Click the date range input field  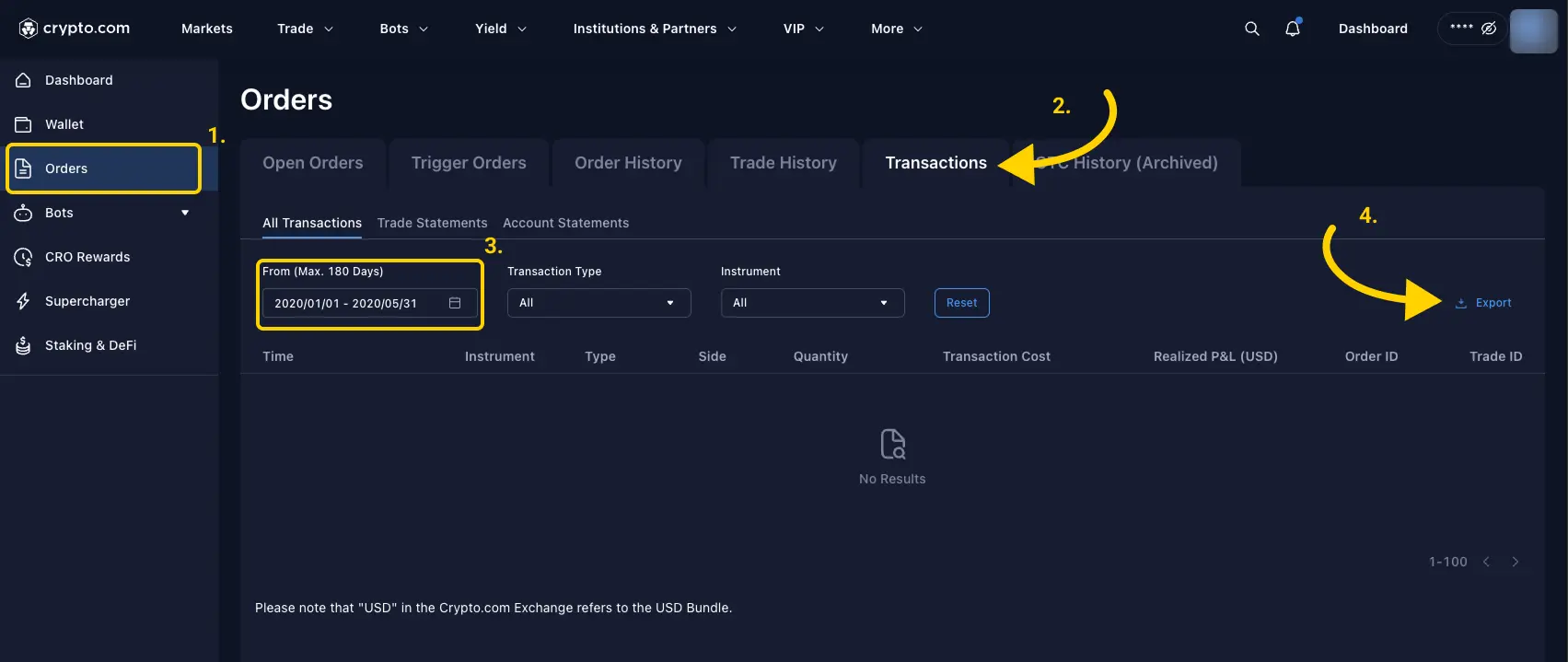[370, 303]
